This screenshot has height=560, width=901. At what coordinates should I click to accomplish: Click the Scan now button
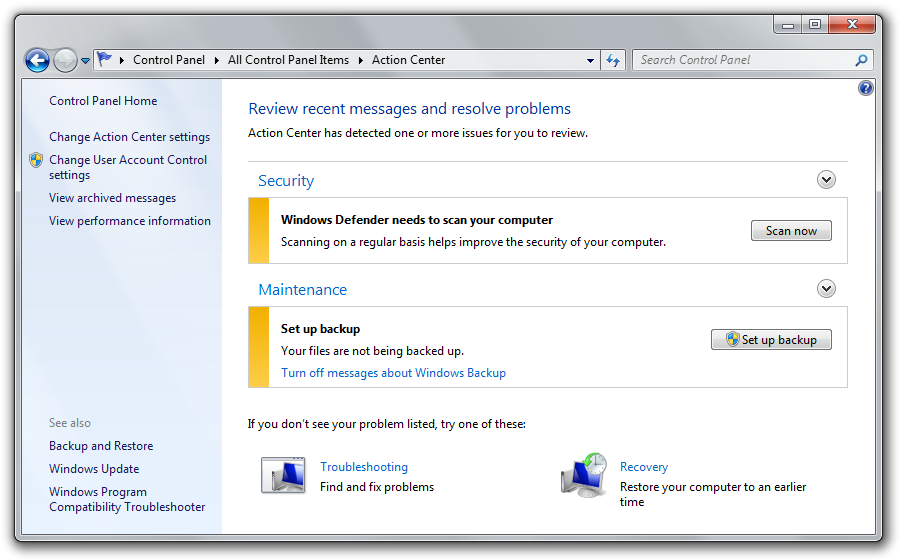[x=791, y=230]
